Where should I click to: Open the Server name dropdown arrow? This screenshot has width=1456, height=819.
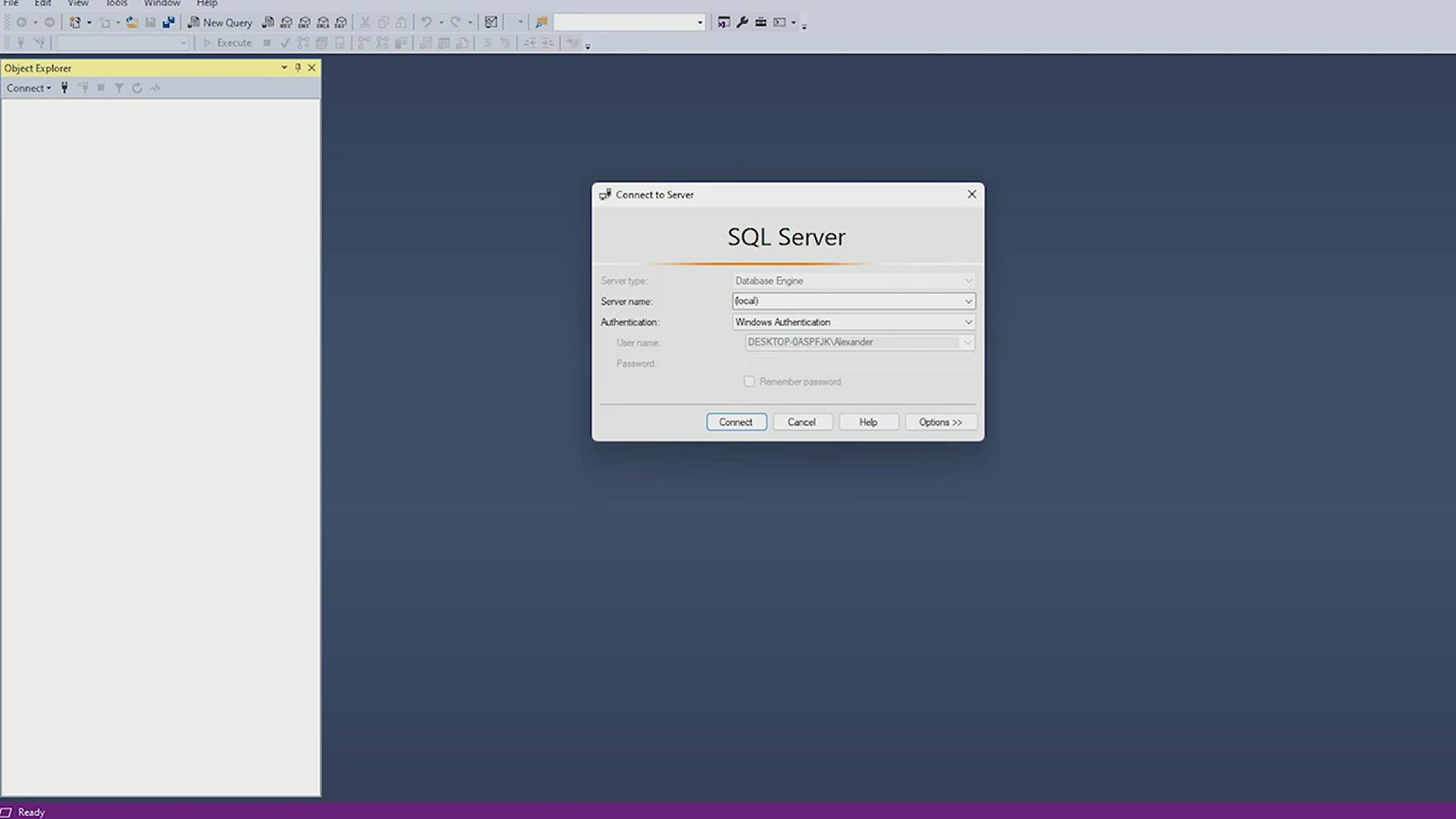tap(968, 301)
